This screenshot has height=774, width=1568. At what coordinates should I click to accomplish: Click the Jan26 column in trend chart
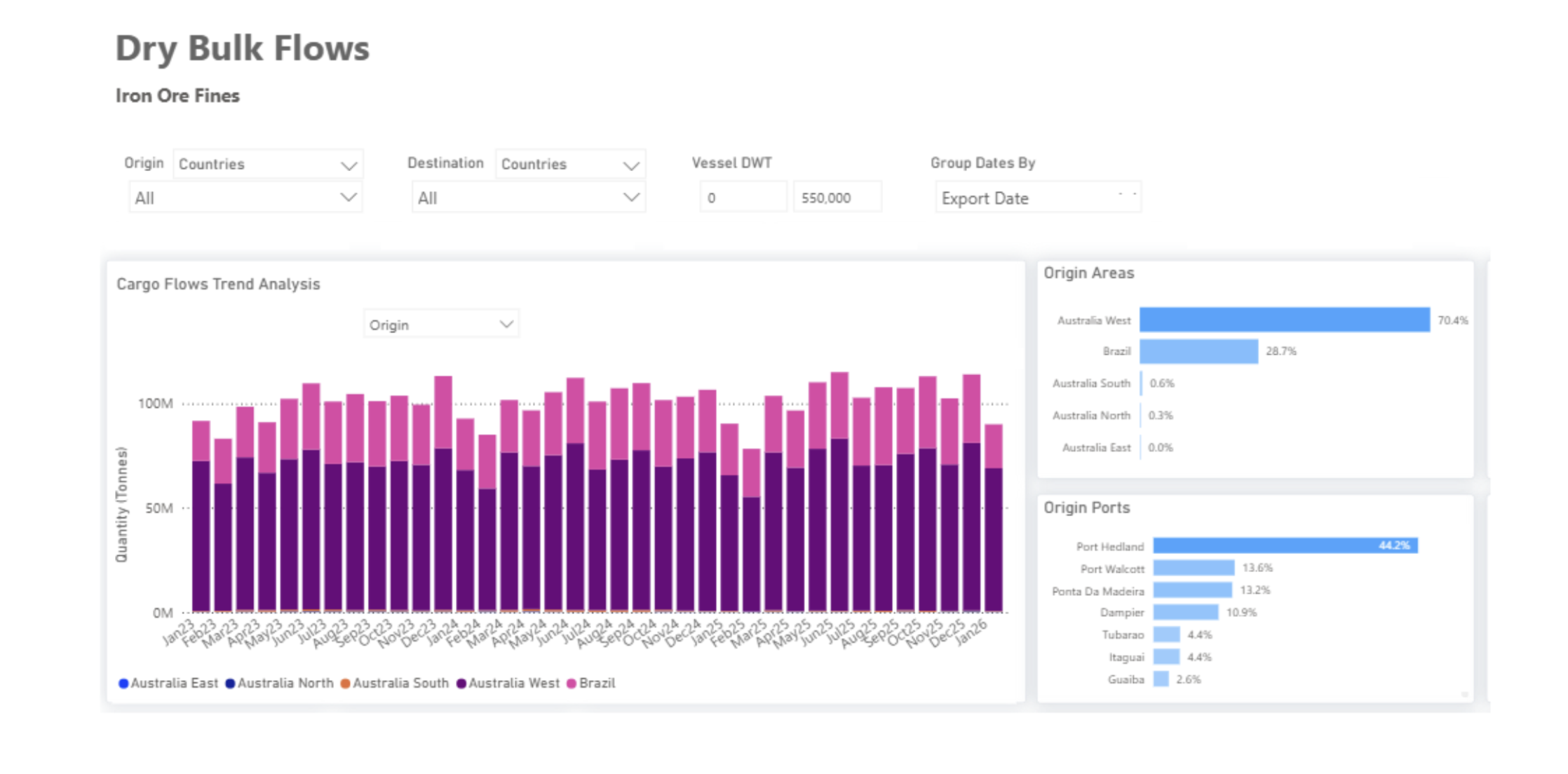click(x=993, y=519)
